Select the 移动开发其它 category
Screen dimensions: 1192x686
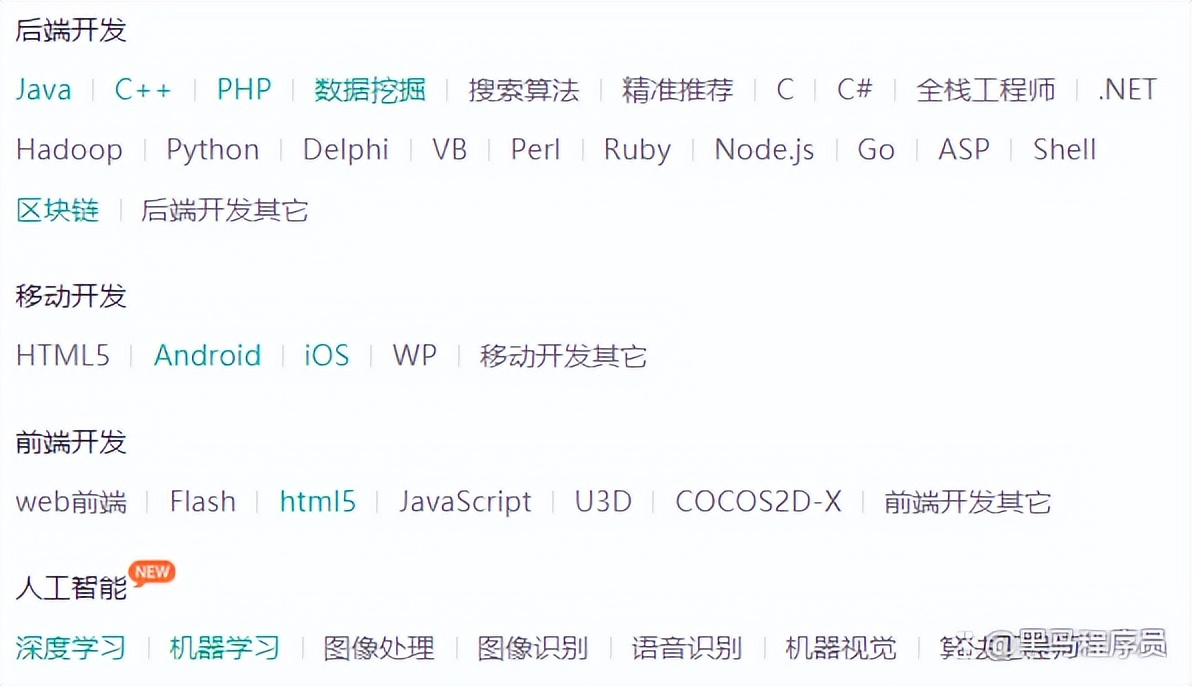[565, 355]
